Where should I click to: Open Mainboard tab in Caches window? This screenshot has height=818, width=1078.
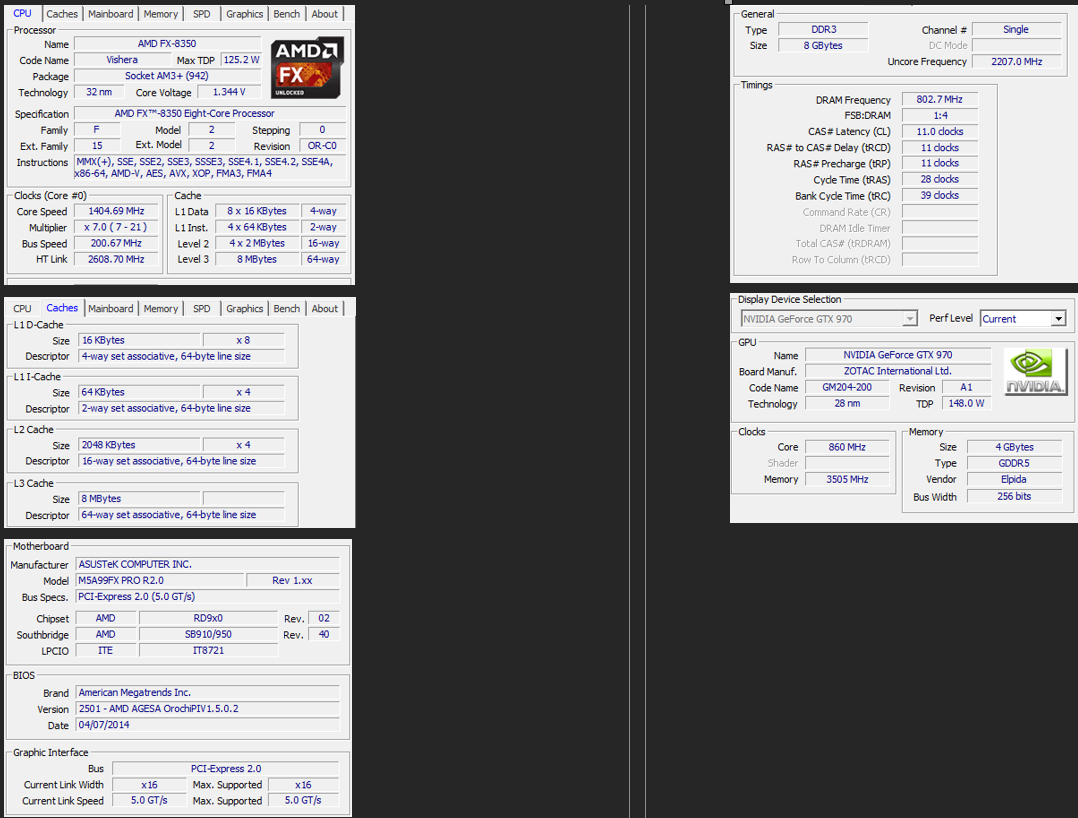111,309
